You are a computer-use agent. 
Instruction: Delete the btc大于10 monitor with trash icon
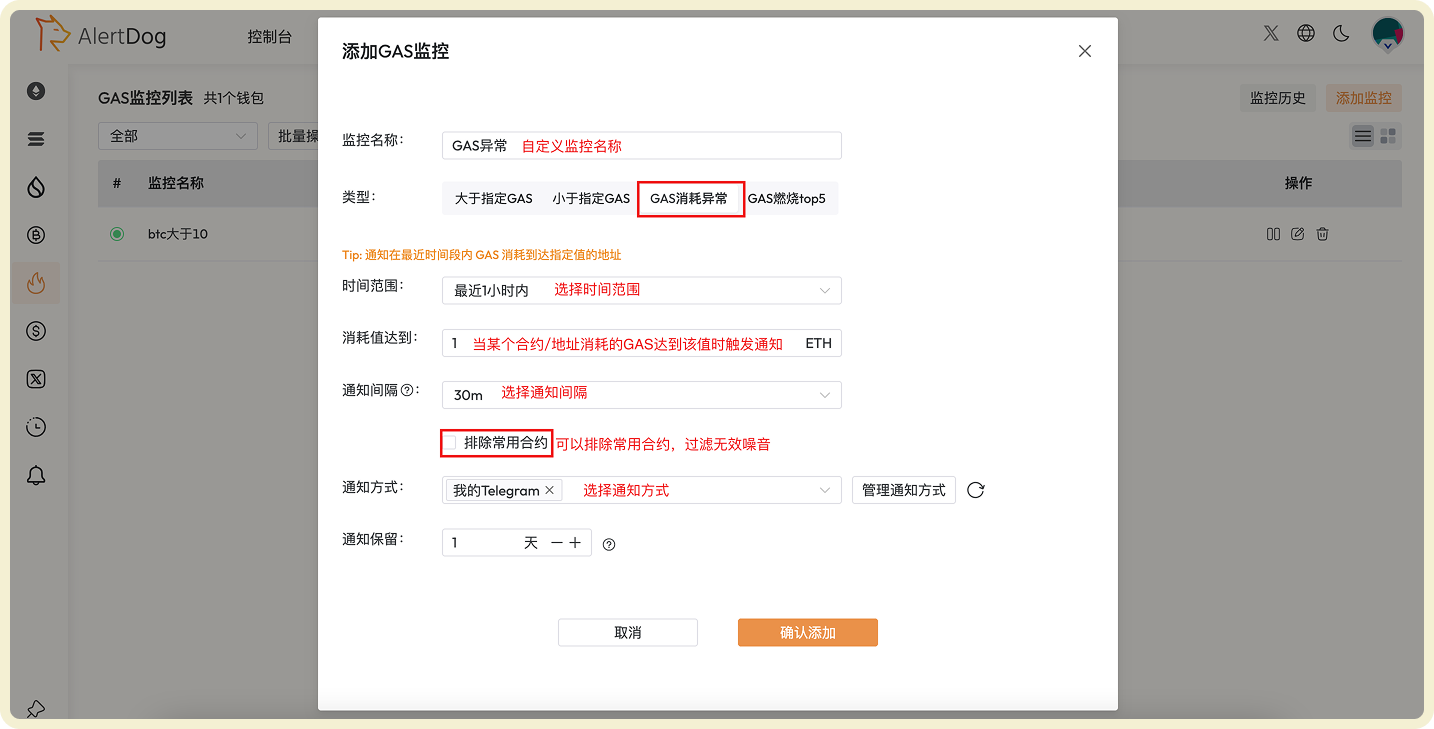1322,233
